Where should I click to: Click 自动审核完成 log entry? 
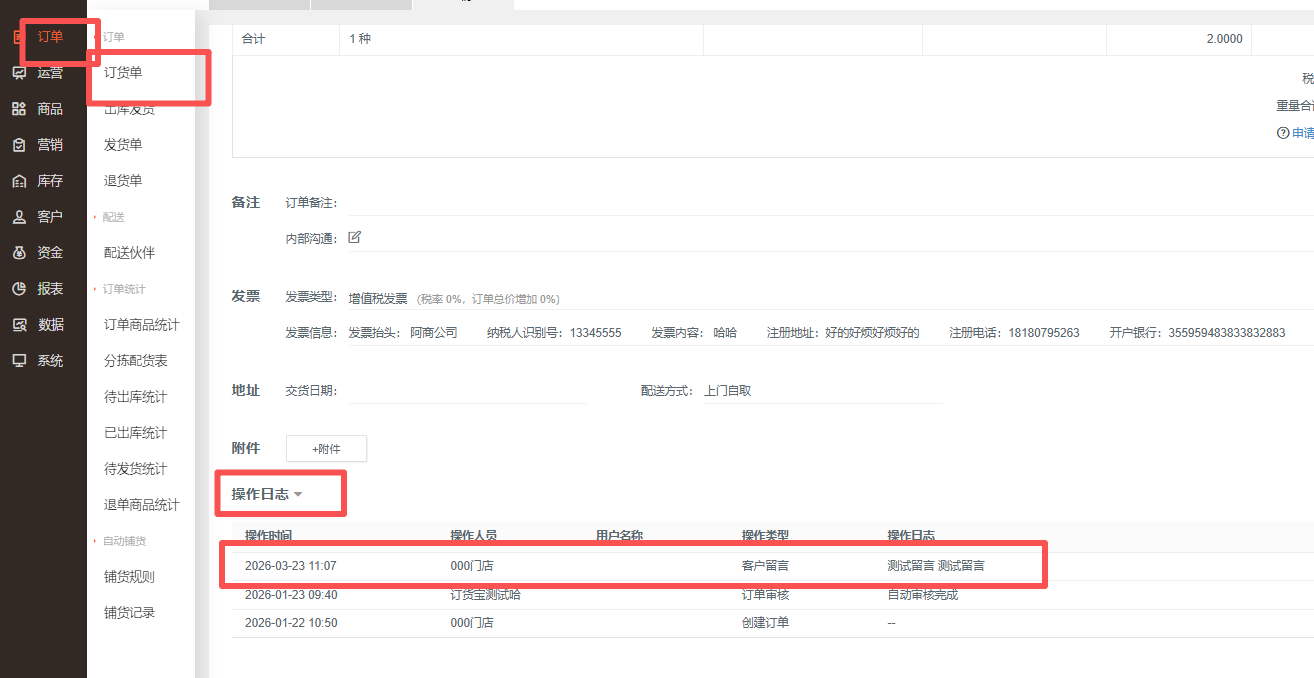(922, 595)
